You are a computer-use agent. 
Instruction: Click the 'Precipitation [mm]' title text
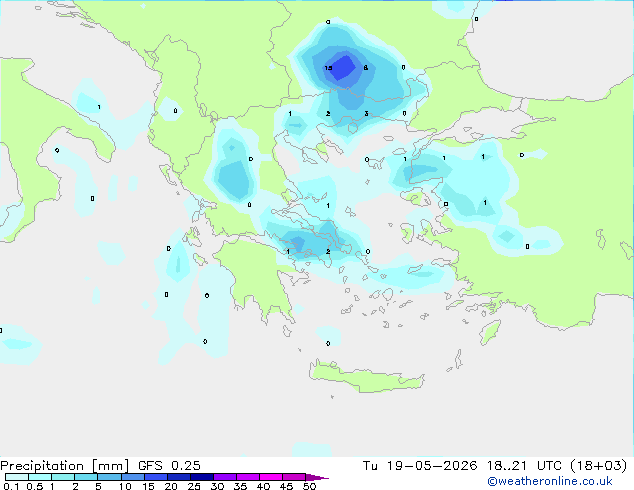click(x=64, y=466)
